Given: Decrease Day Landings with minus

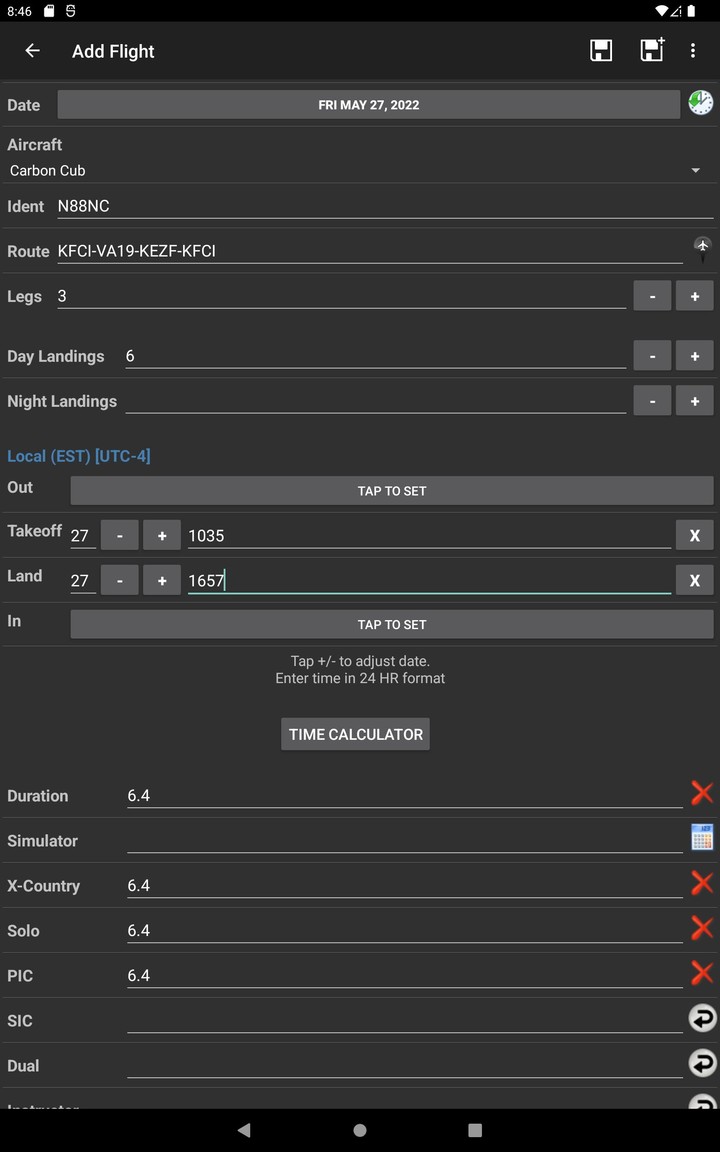Looking at the screenshot, I should (652, 356).
